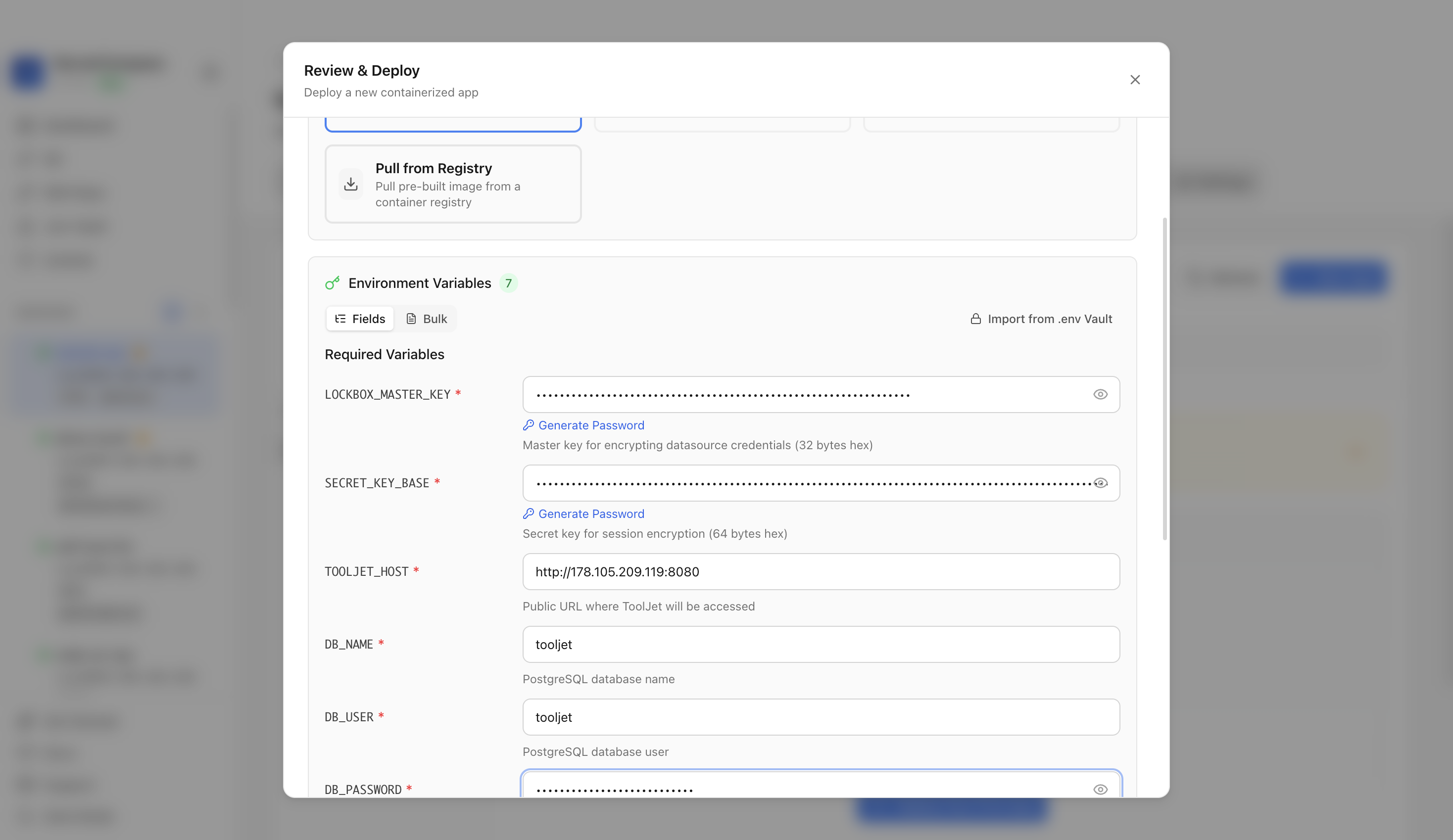This screenshot has width=1453, height=840.
Task: Click Import from .env Vault
Action: click(1041, 319)
